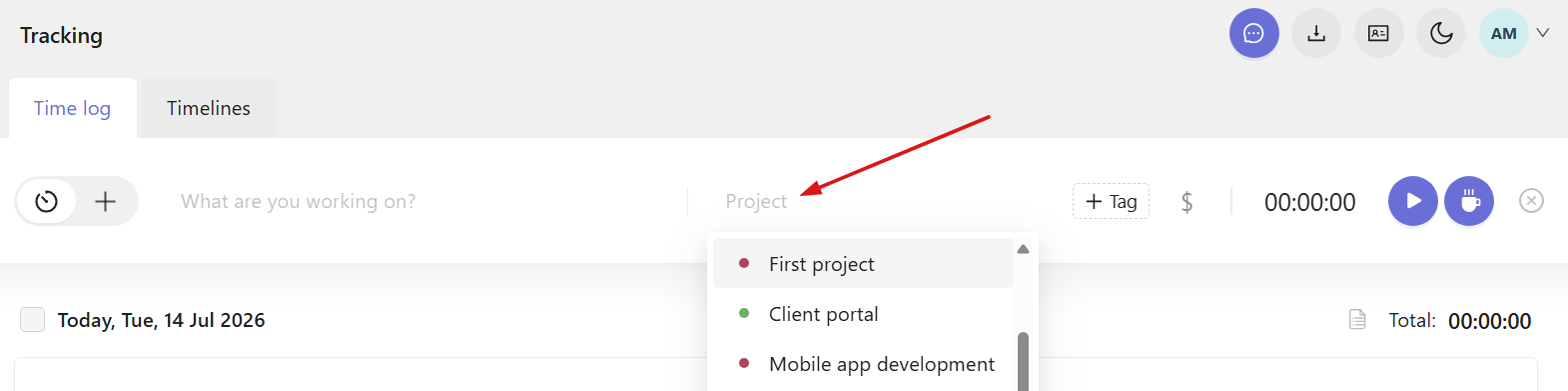This screenshot has width=1568, height=391.
Task: Toggle dark mode moon icon
Action: (x=1441, y=34)
